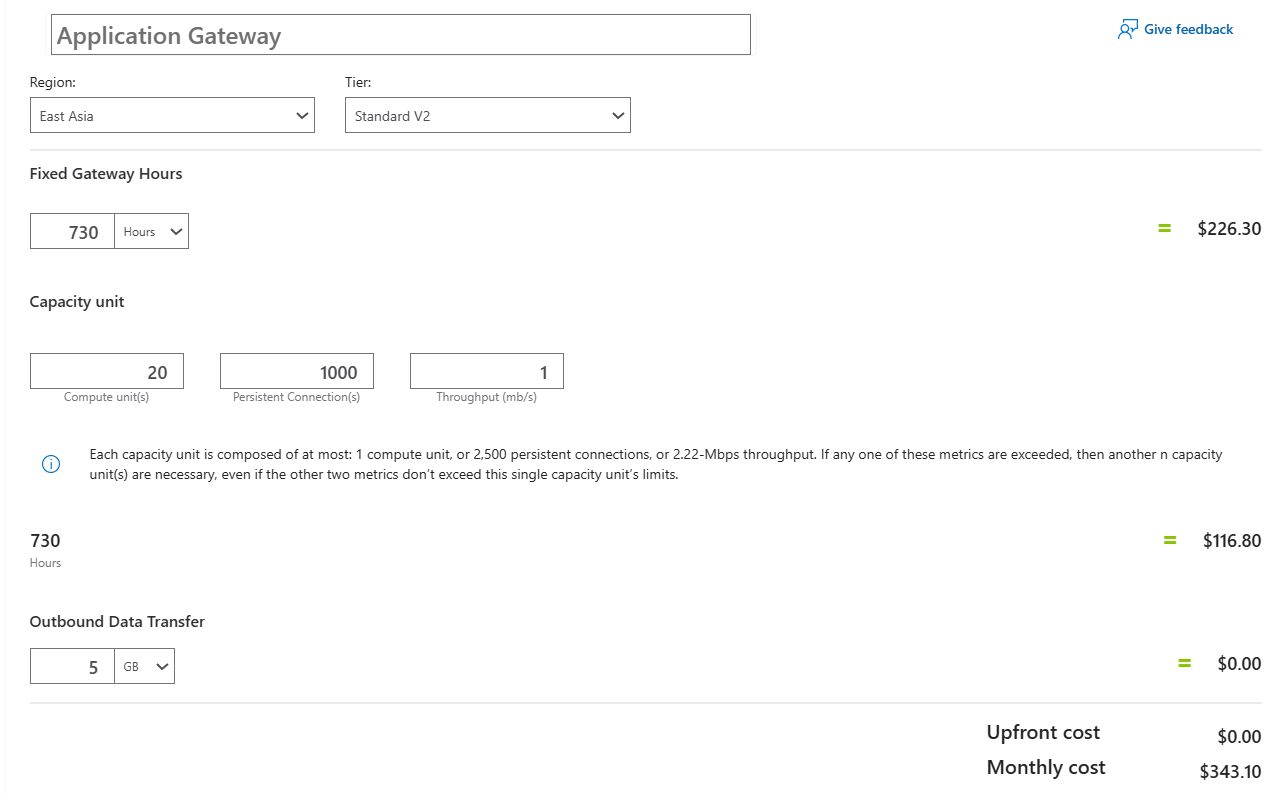1281x794 pixels.
Task: Click the Monthly cost label
Action: 1046,767
